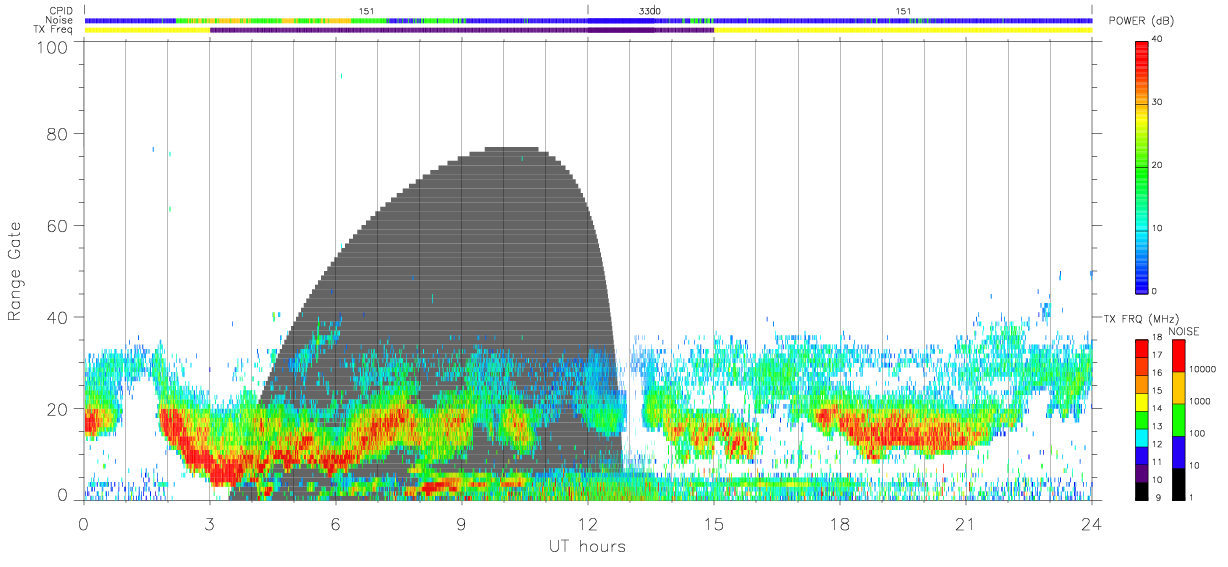Click the POWER (dB) legend title
1228x567 pixels.
point(1143,21)
